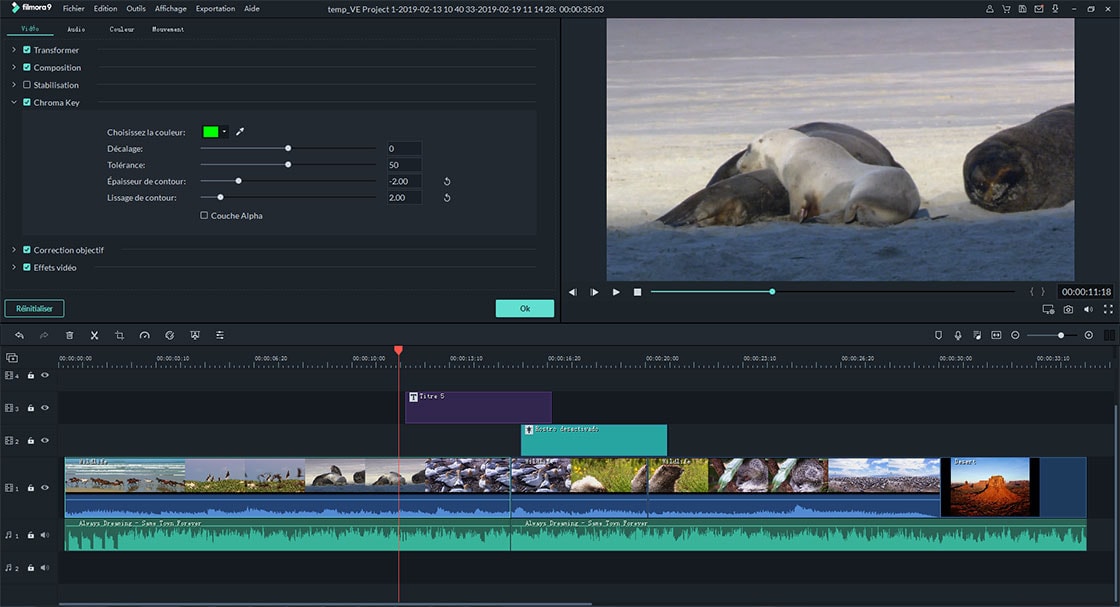The image size is (1120, 607).
Task: Enable the Couche Alpha checkbox
Action: 204,215
